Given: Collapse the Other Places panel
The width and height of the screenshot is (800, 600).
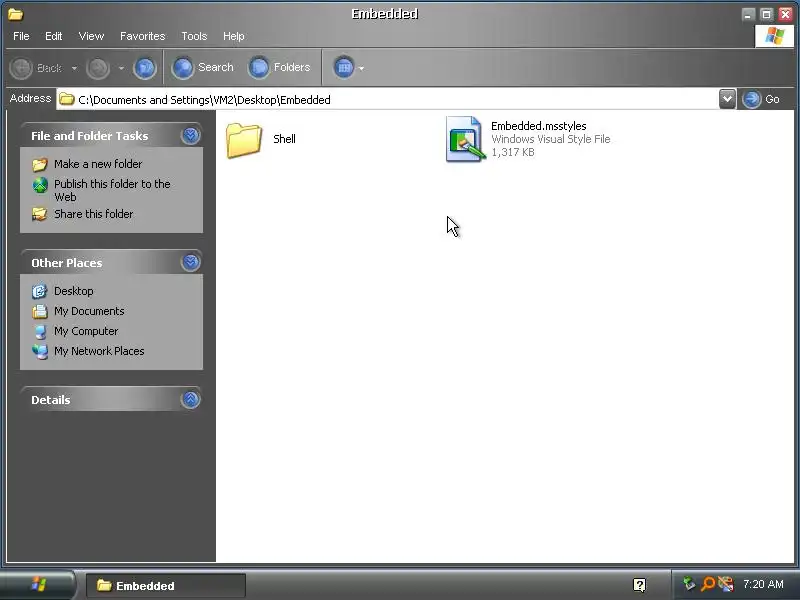Looking at the screenshot, I should (190, 262).
